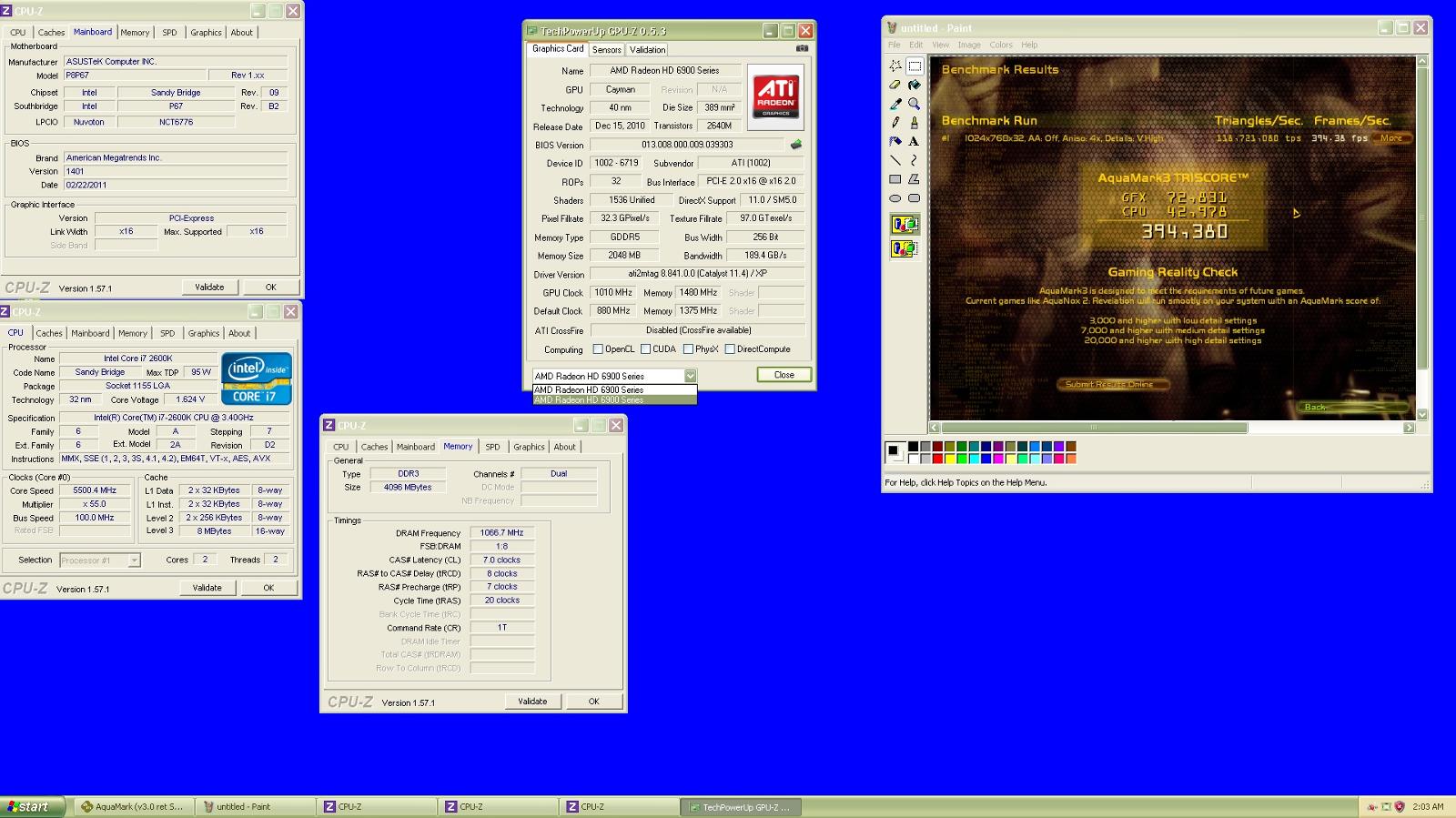Select the Rounded Rectangle tool
The image size is (1456, 818).
point(915,198)
